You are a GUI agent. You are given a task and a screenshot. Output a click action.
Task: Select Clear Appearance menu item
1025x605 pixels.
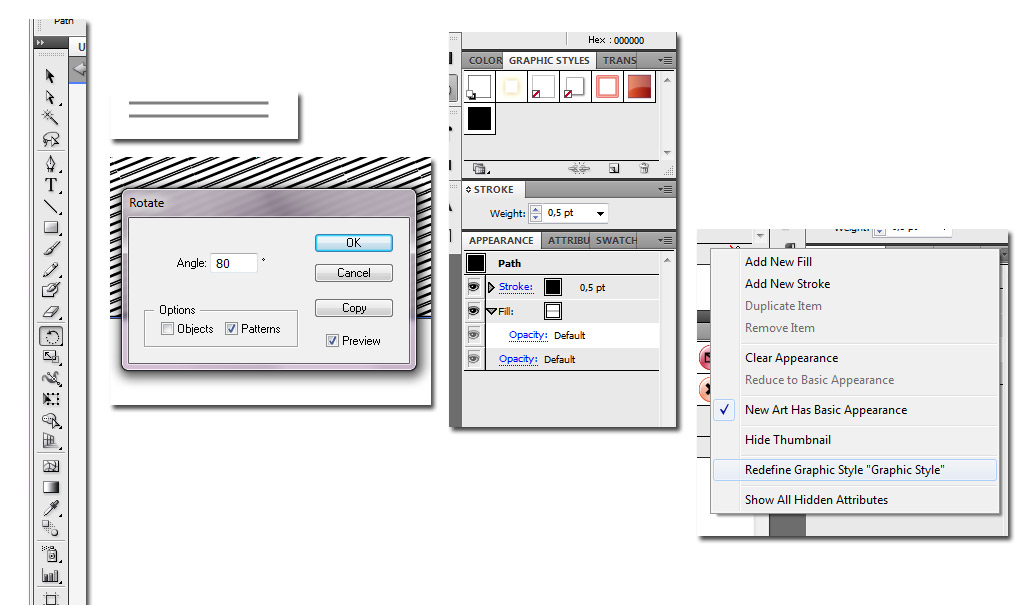tap(791, 358)
